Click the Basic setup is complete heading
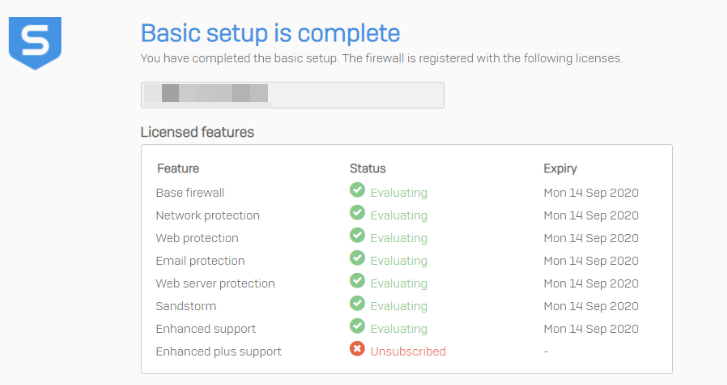Viewport: 727px width, 385px height. (270, 33)
